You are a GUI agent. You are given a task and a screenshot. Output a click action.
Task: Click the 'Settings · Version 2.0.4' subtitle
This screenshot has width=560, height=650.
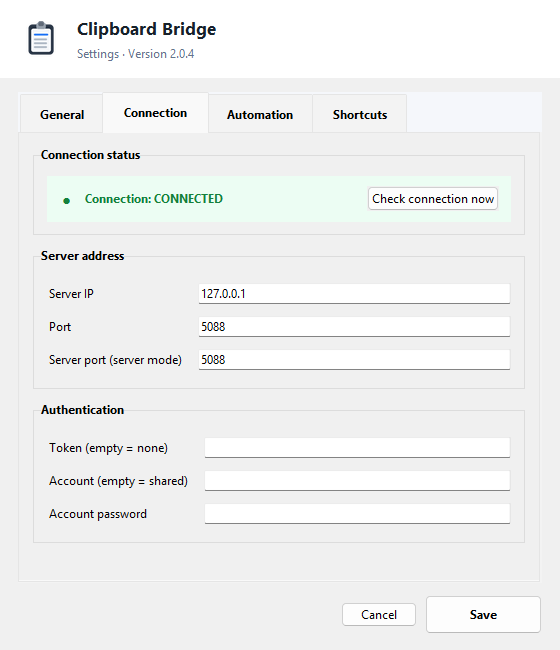(x=136, y=54)
